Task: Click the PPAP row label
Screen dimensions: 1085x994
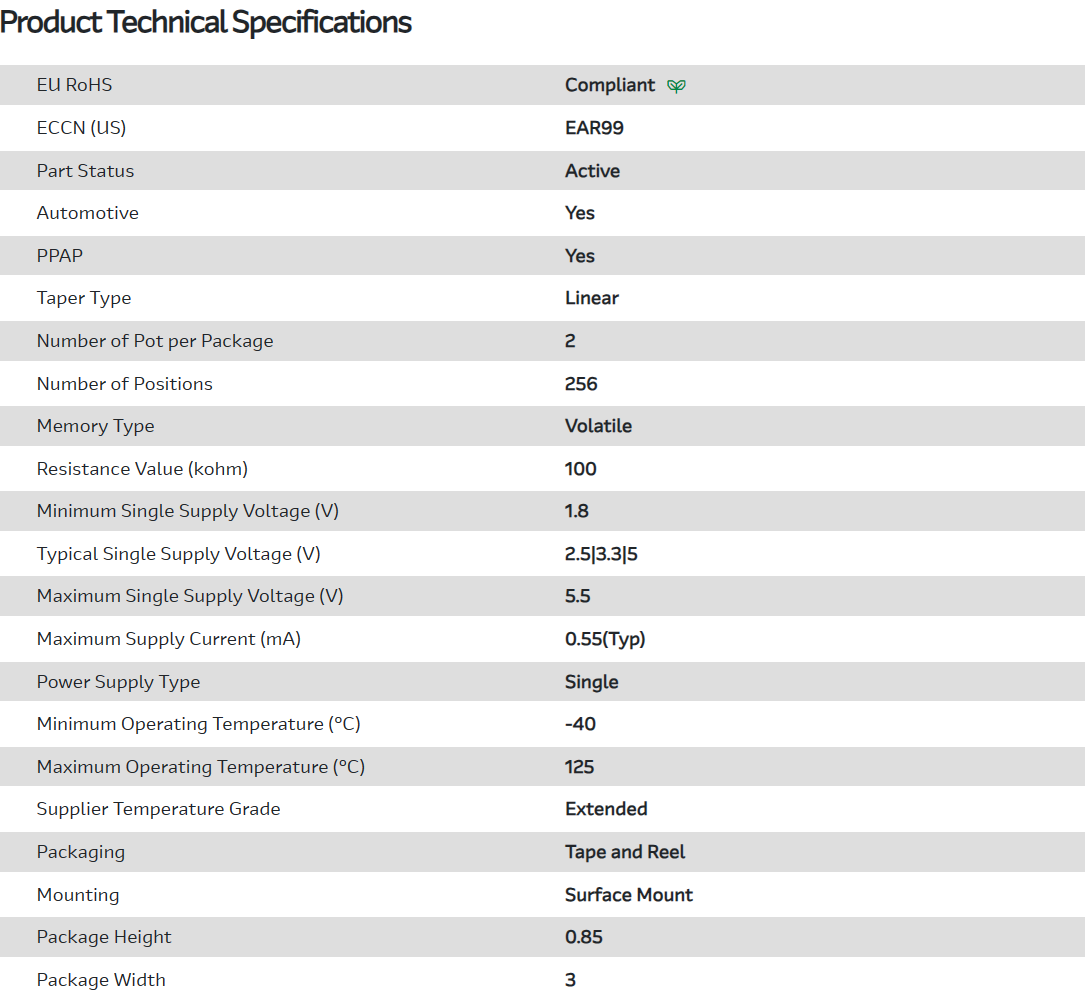Action: coord(60,256)
